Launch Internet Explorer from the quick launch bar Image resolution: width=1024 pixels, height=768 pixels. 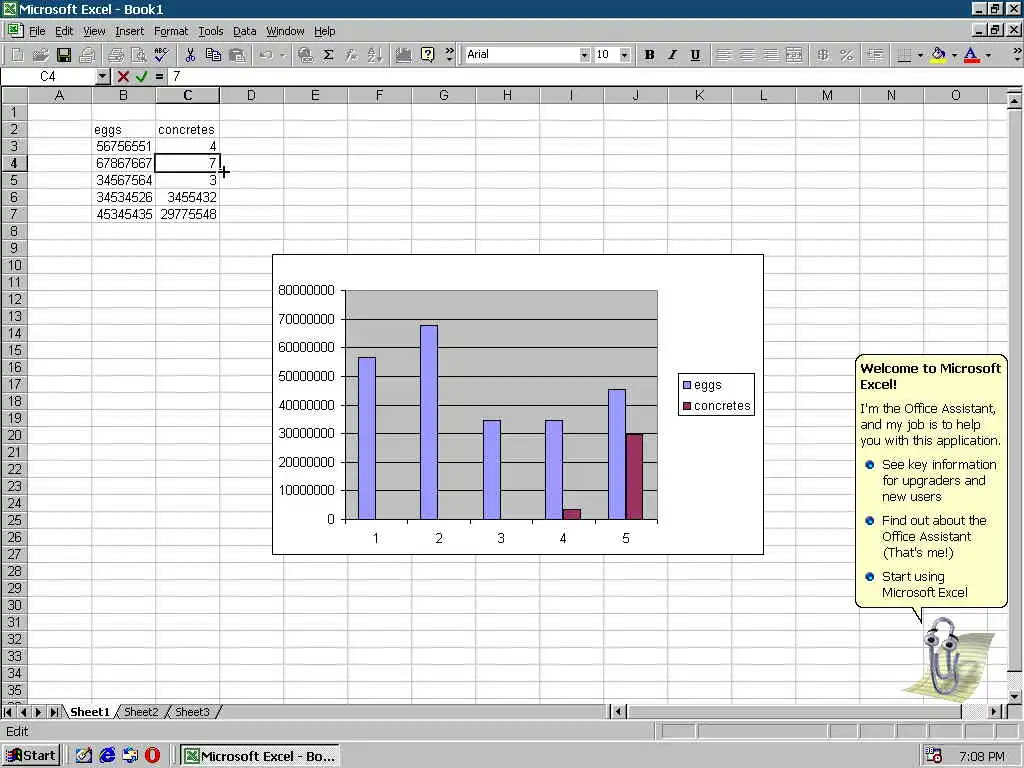[107, 756]
